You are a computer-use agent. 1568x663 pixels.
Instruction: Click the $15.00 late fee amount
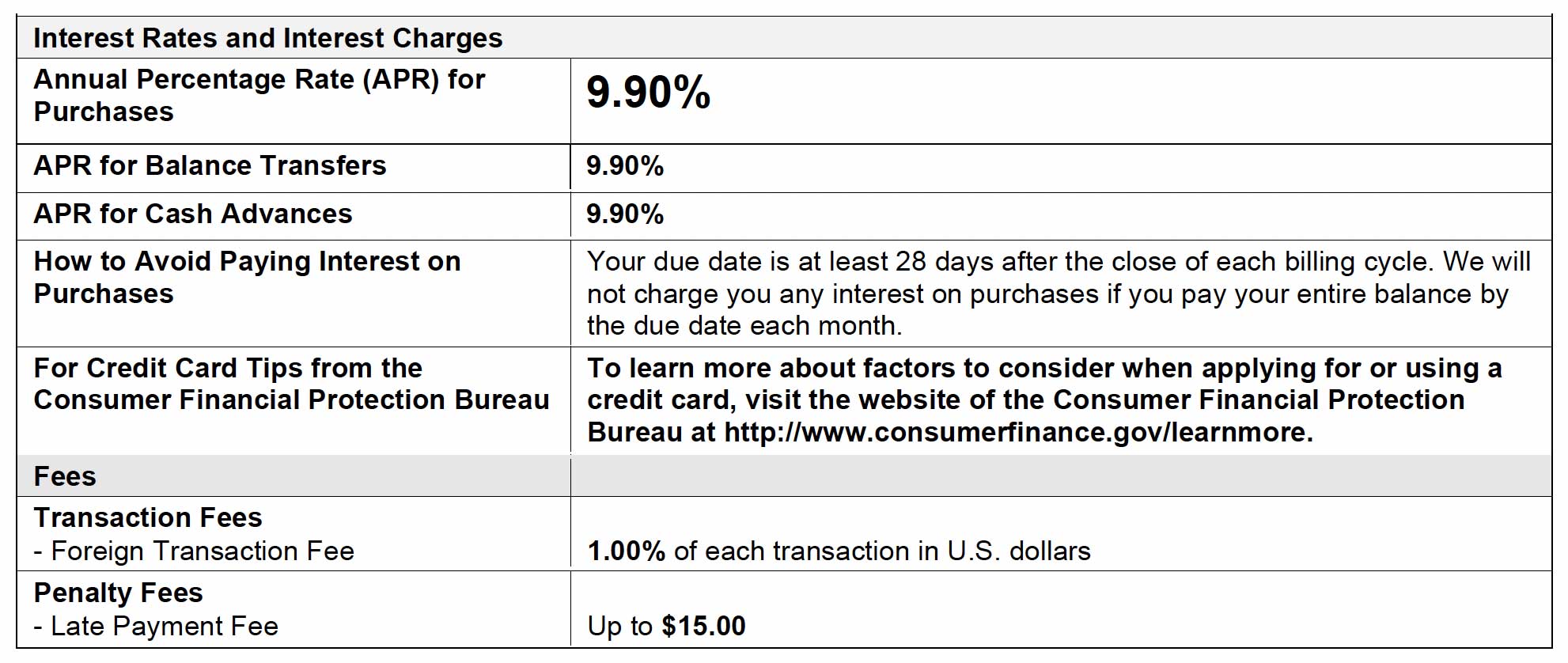pyautogui.click(x=703, y=627)
